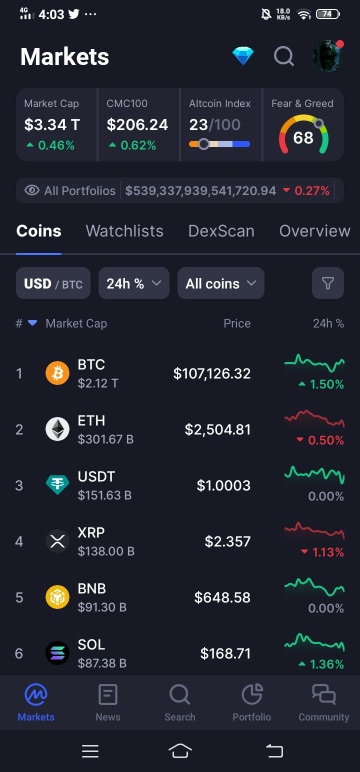This screenshot has height=772, width=360.
Task: Tap the Android home navigation button
Action: click(180, 751)
